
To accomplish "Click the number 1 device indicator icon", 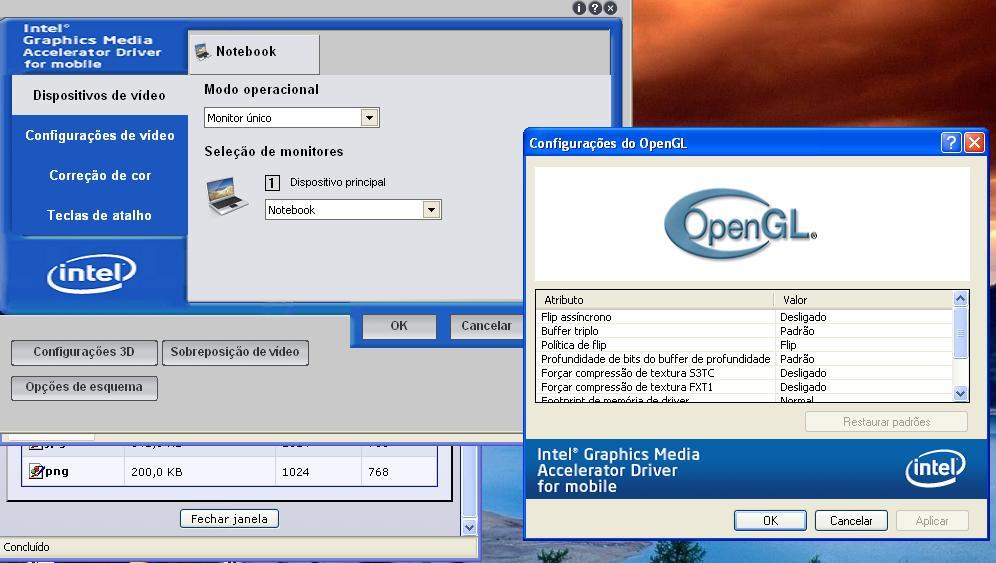I will (272, 183).
